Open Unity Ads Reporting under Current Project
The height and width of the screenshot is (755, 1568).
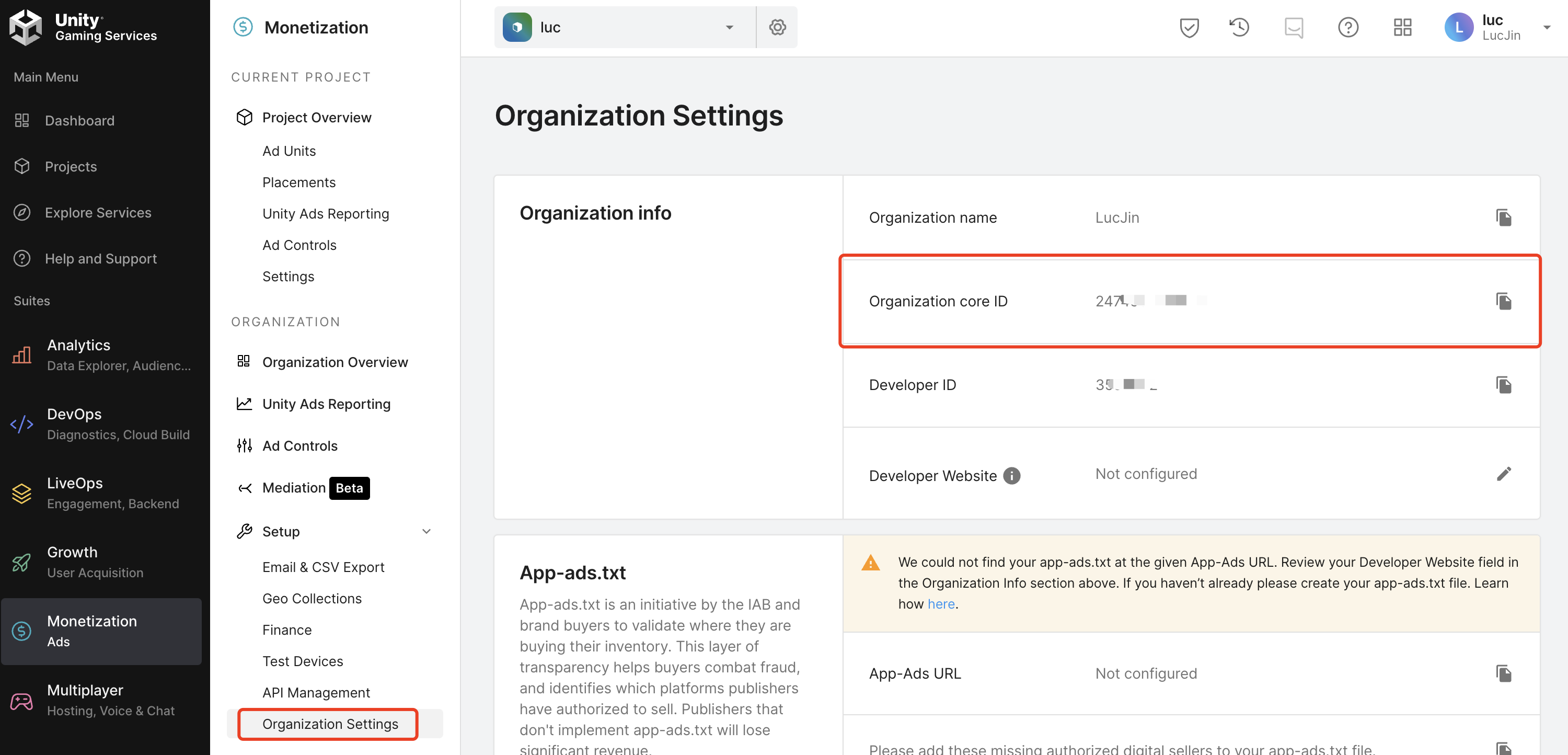click(x=326, y=214)
